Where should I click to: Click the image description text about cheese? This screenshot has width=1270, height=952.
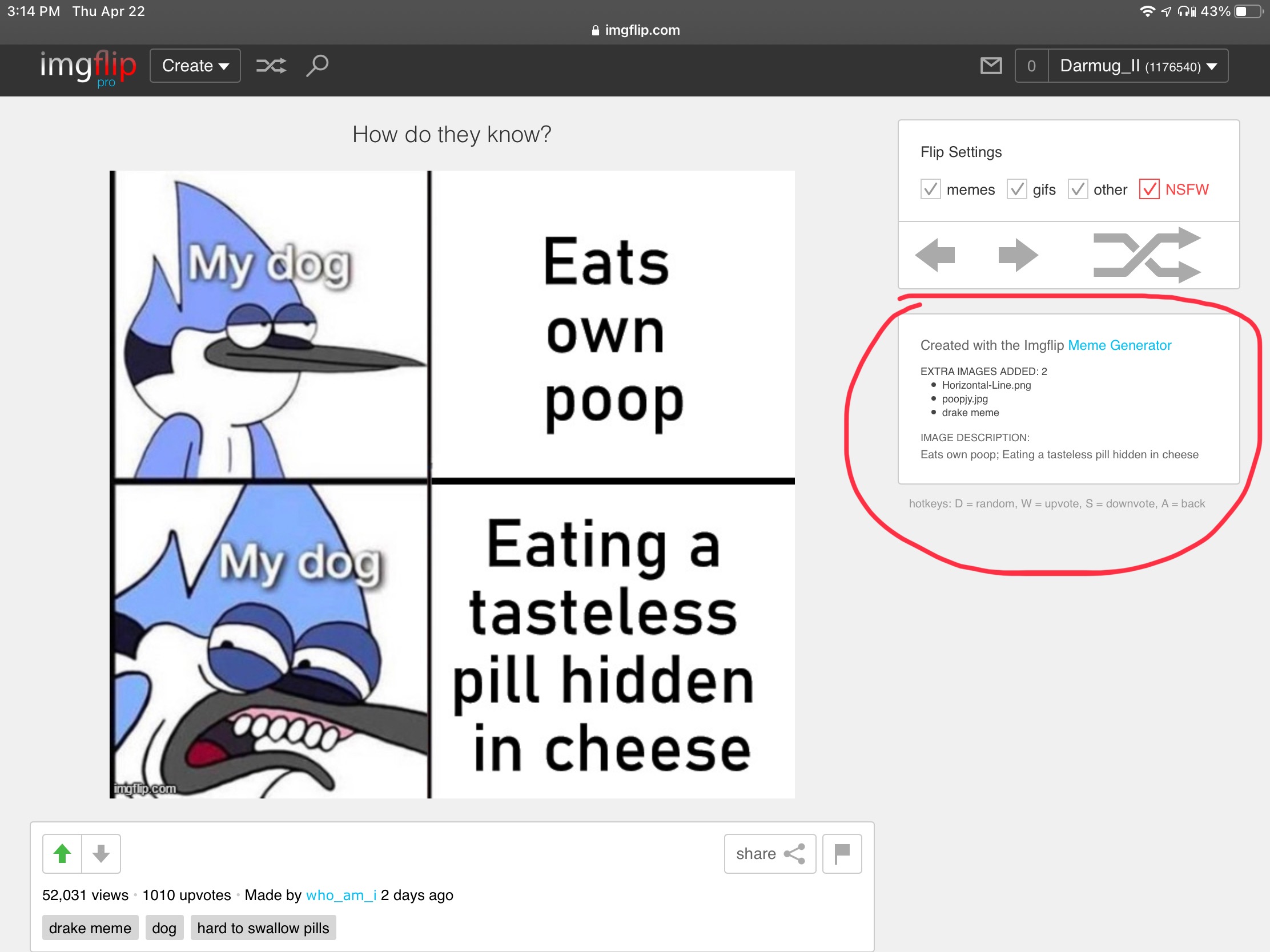[x=1059, y=454]
